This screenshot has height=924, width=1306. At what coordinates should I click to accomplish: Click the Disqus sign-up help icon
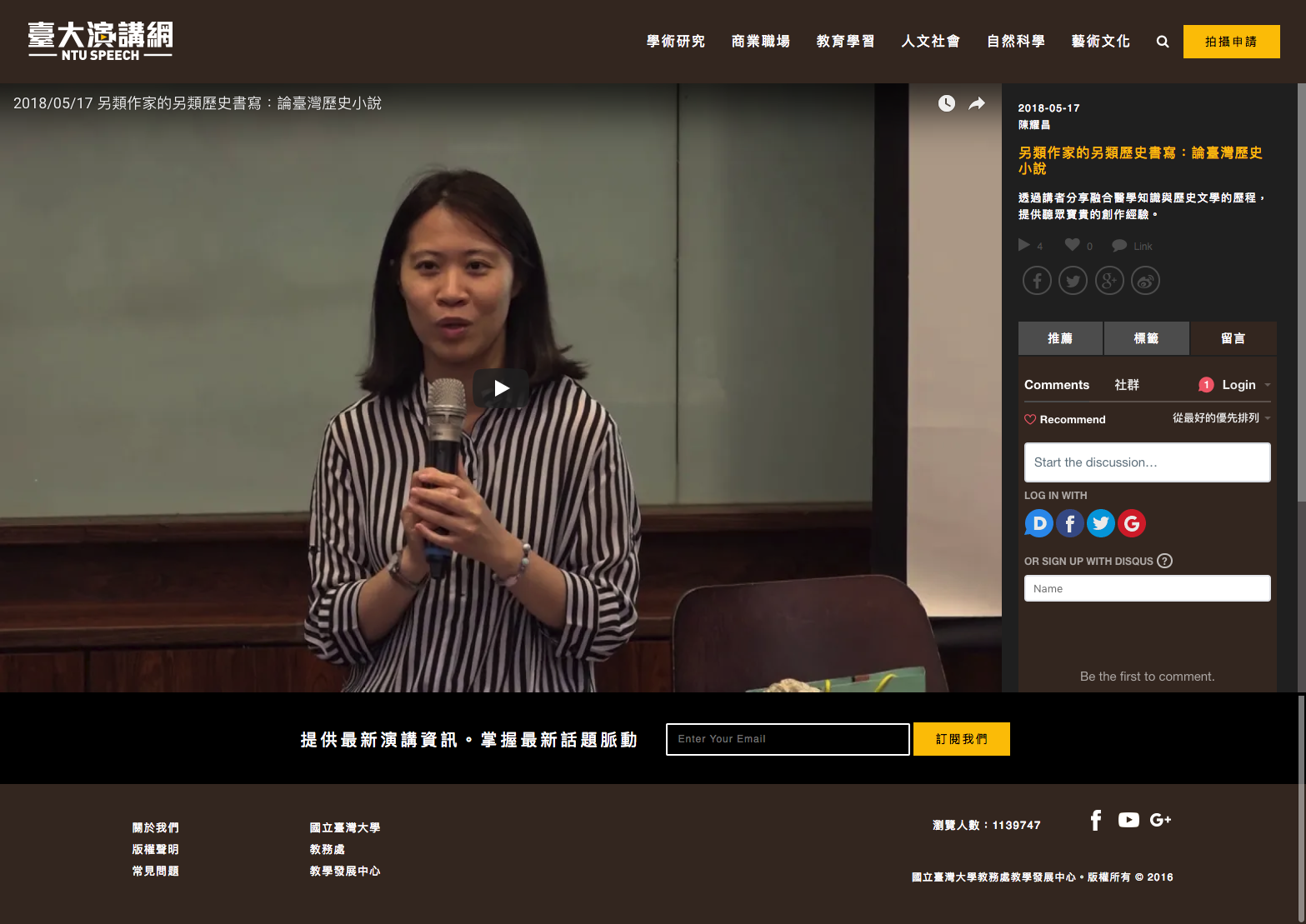(x=1165, y=561)
